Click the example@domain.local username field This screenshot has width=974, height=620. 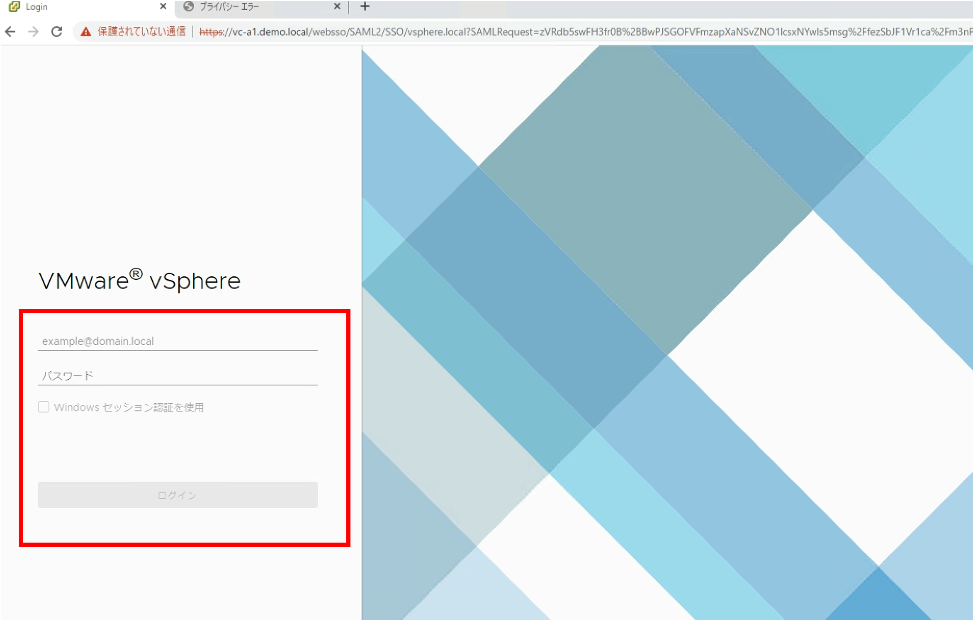point(177,340)
